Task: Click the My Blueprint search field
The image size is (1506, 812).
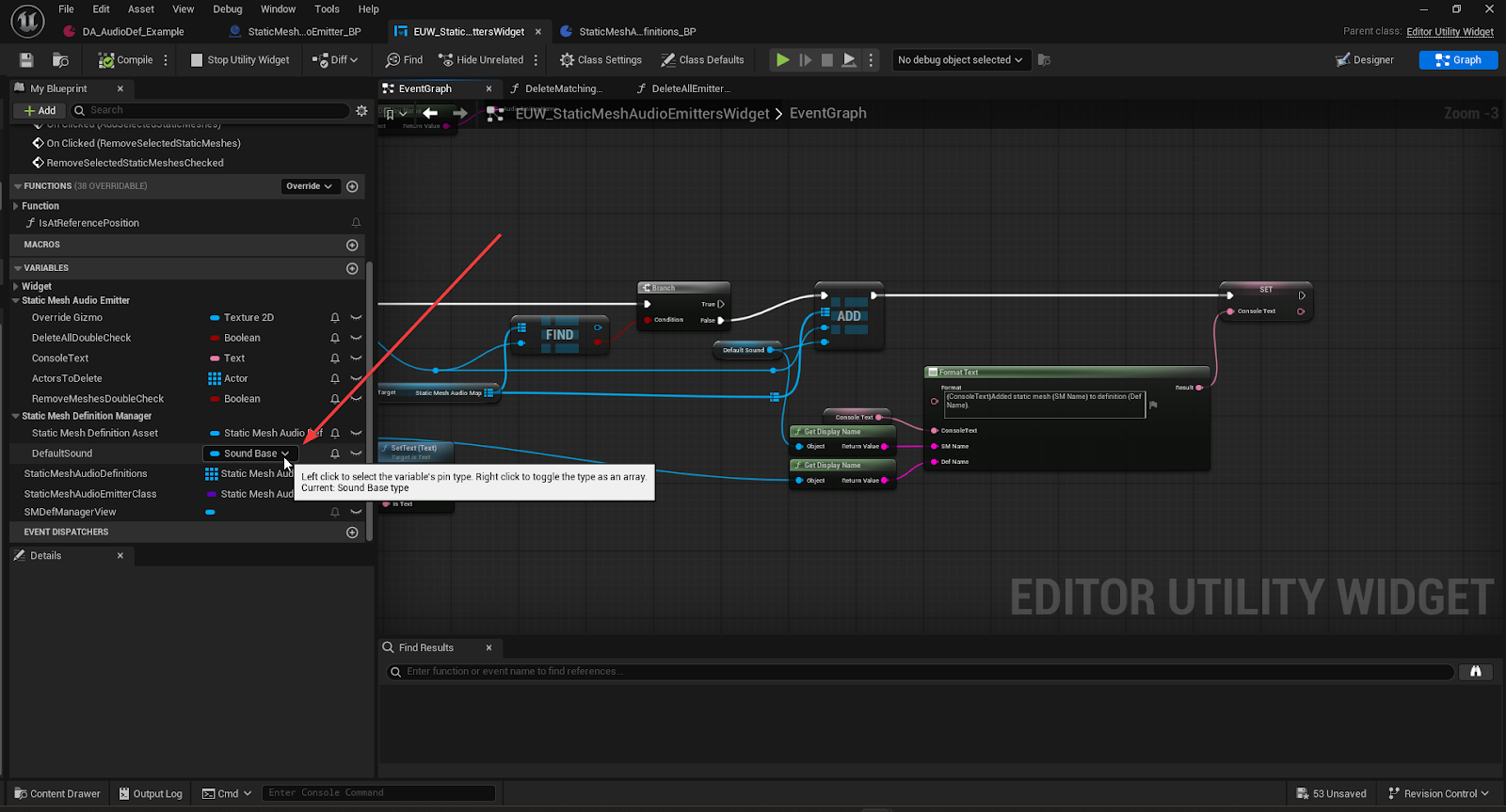Action: coord(212,110)
